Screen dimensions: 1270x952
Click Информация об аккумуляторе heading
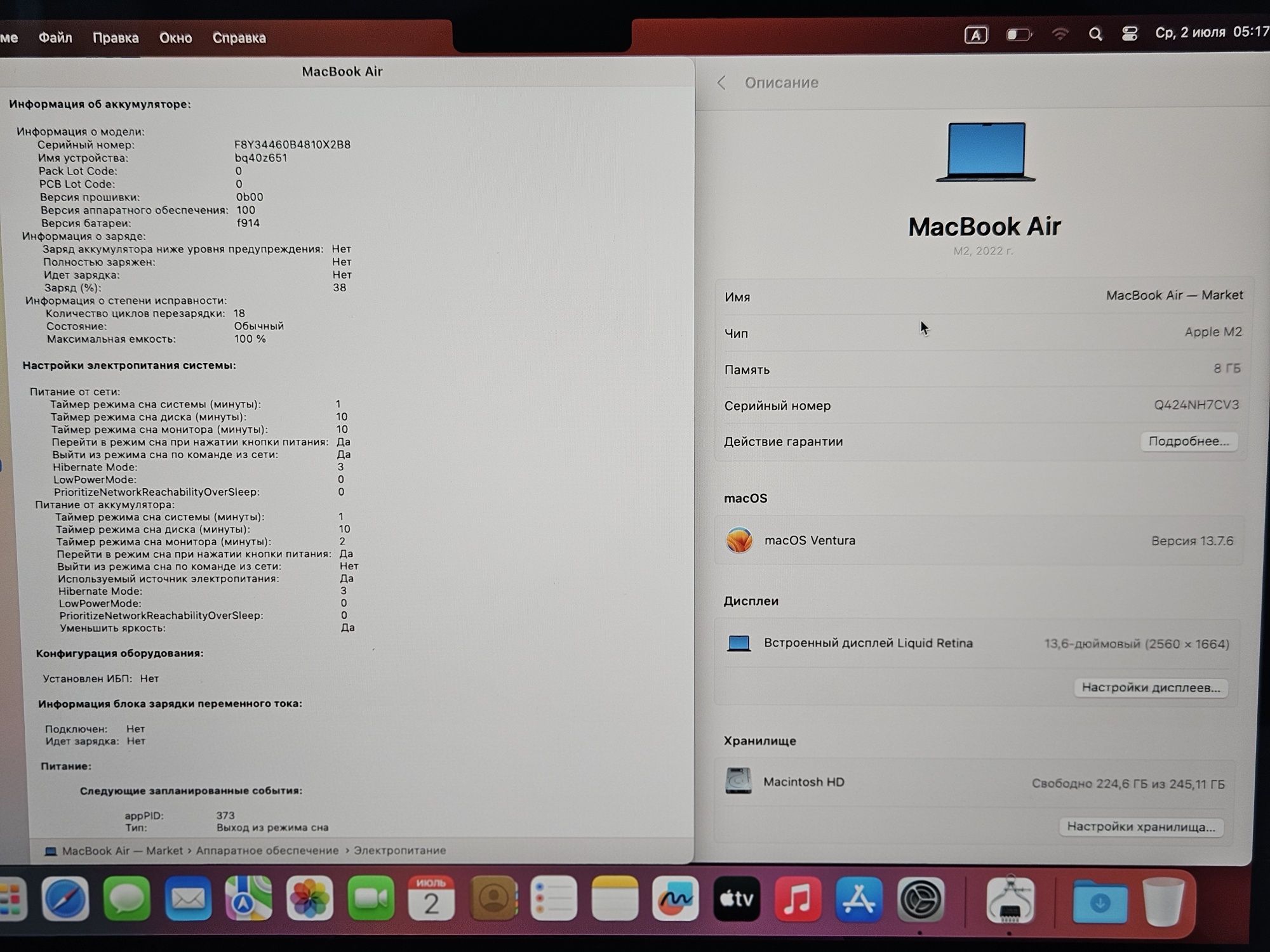coord(100,104)
